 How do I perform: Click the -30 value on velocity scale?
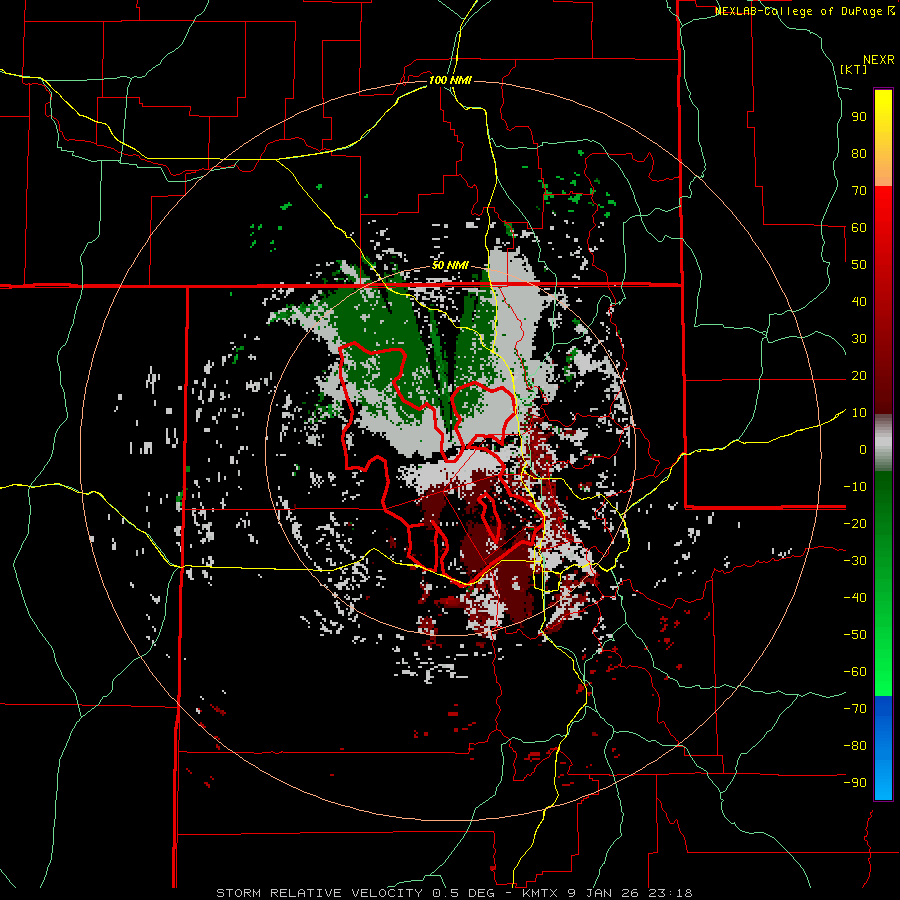pos(855,561)
